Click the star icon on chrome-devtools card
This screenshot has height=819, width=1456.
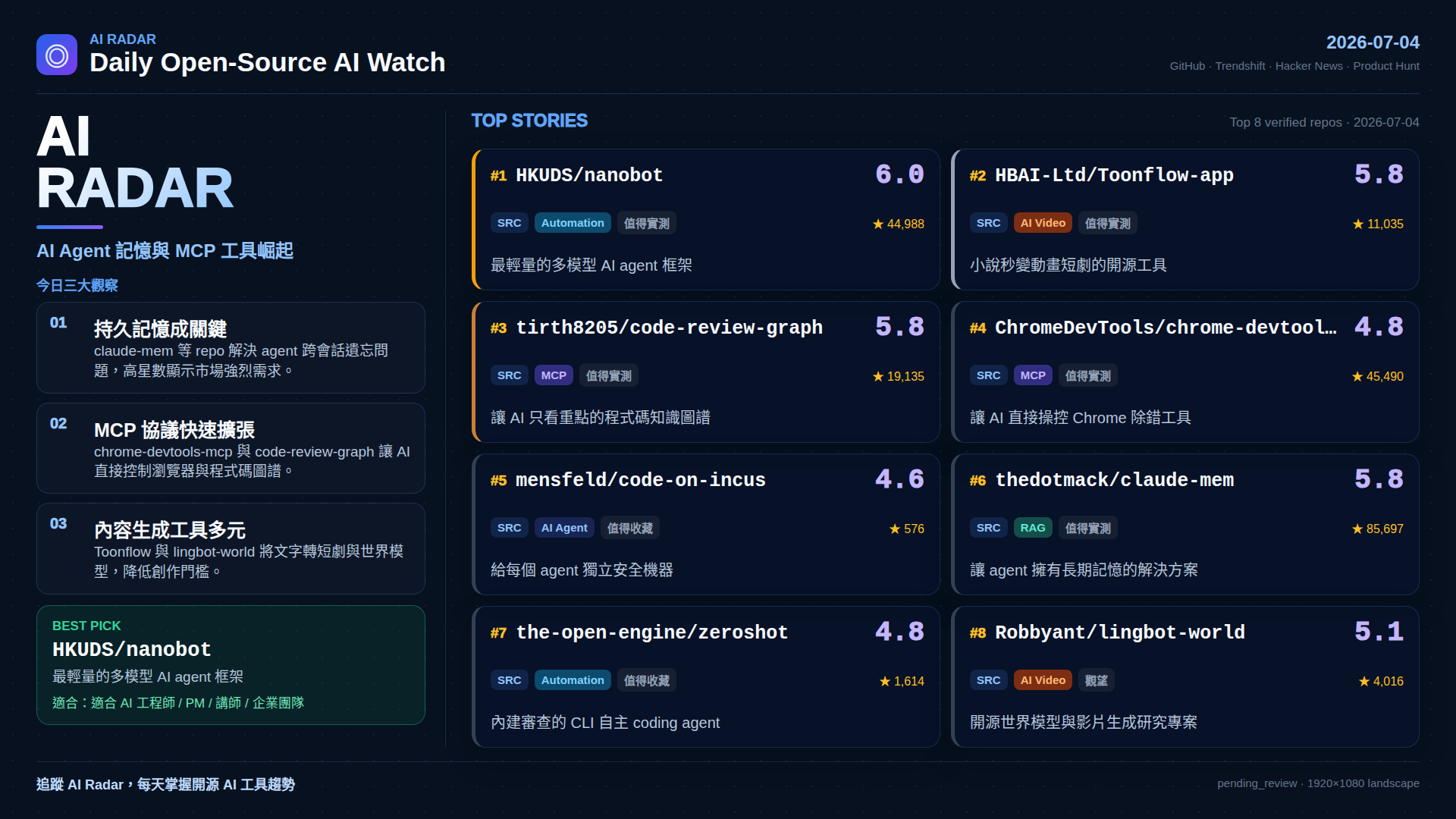[x=1357, y=377]
